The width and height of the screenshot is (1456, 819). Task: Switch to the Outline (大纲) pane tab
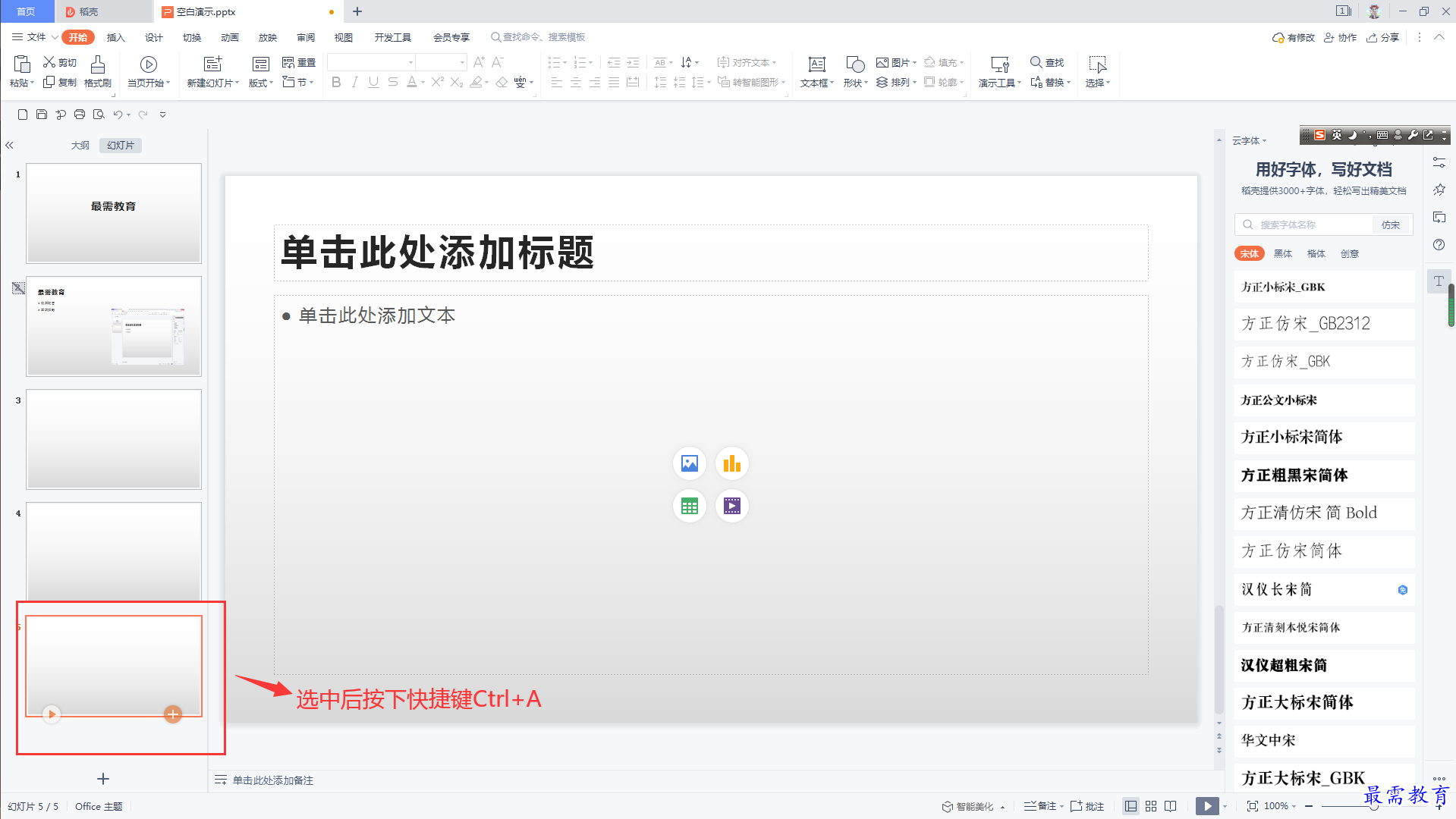pyautogui.click(x=80, y=145)
